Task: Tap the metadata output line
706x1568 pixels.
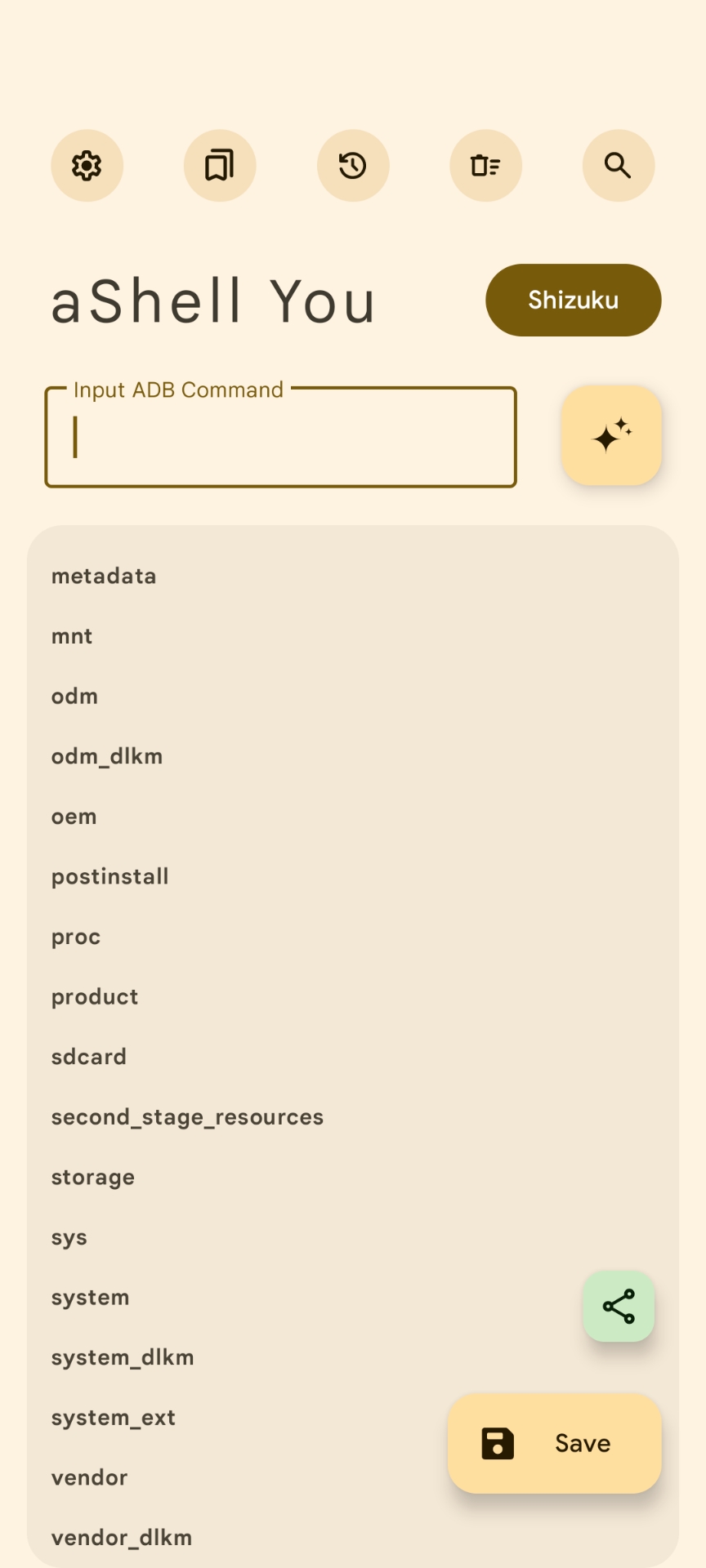Action: click(x=104, y=576)
